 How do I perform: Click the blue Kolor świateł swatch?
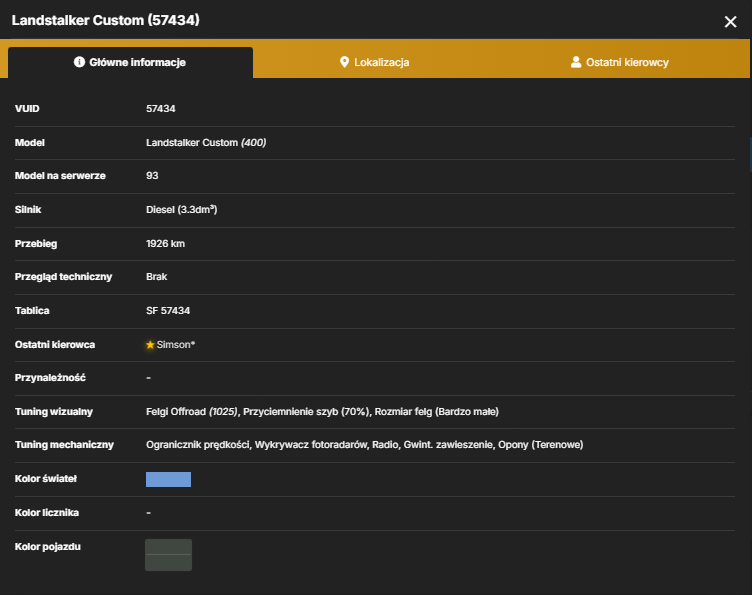pyautogui.click(x=168, y=479)
